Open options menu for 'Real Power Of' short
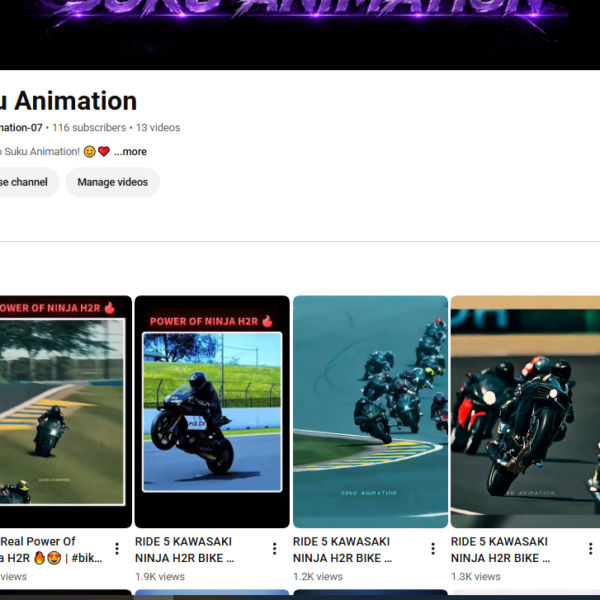 [x=117, y=549]
